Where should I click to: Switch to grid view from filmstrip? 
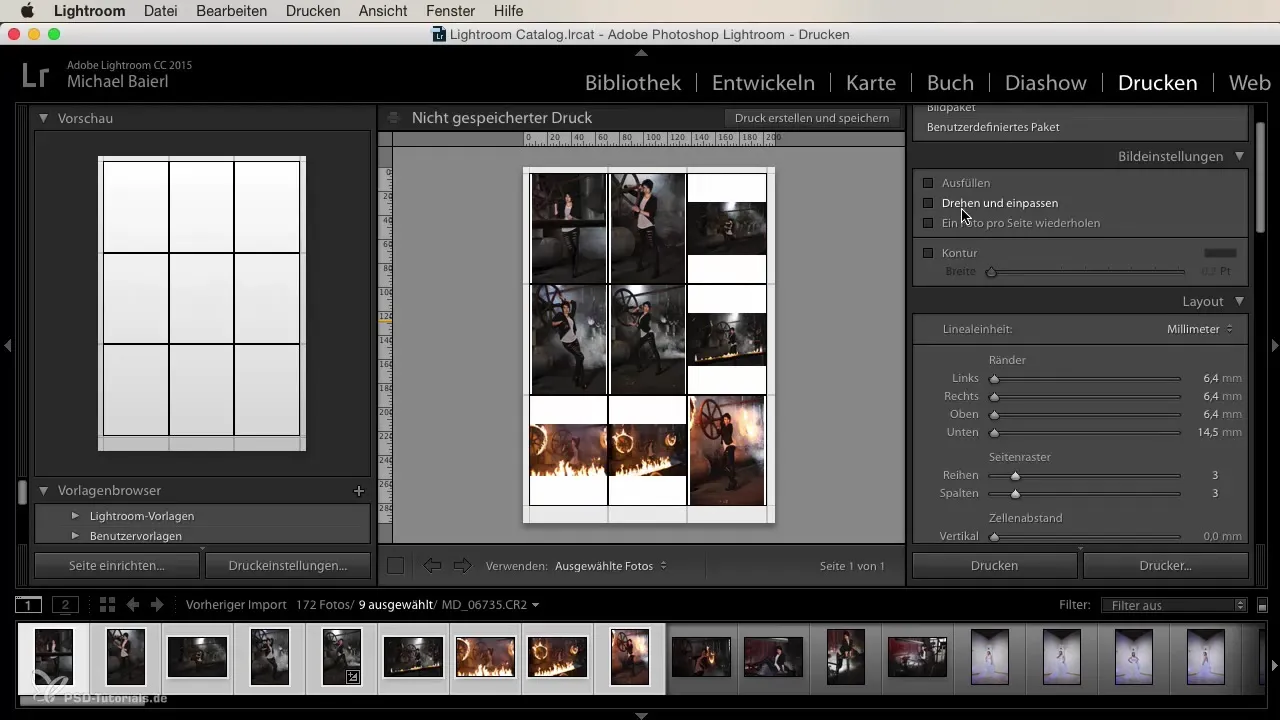point(107,605)
